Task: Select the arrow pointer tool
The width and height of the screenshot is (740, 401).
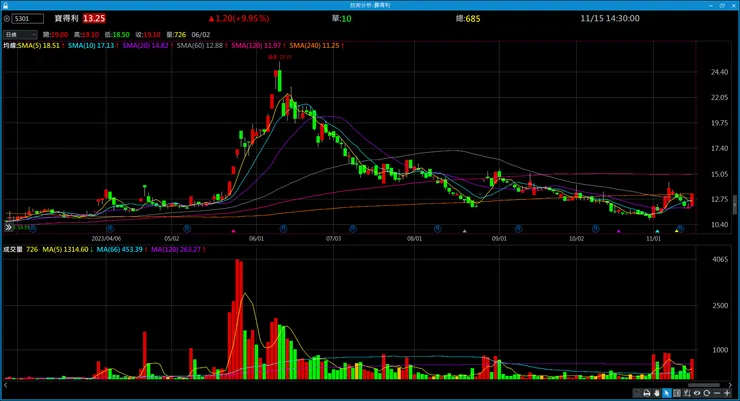Action: tap(666, 393)
